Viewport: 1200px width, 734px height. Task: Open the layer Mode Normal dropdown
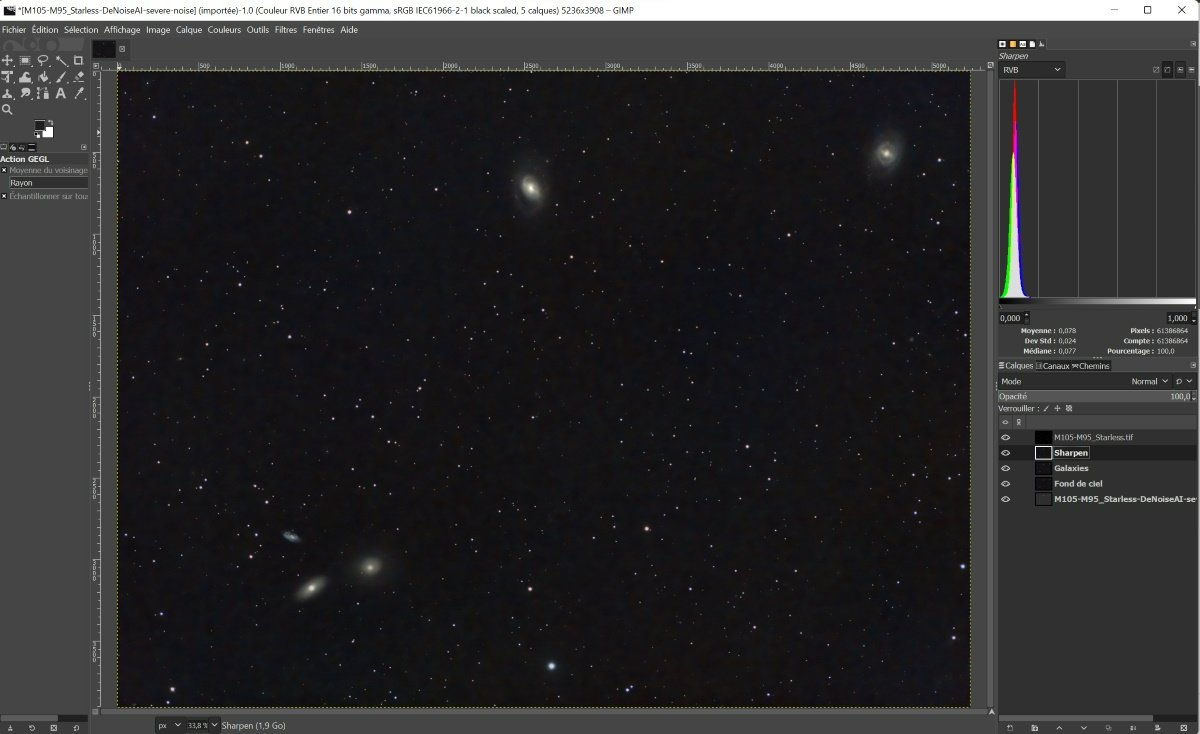[1149, 381]
